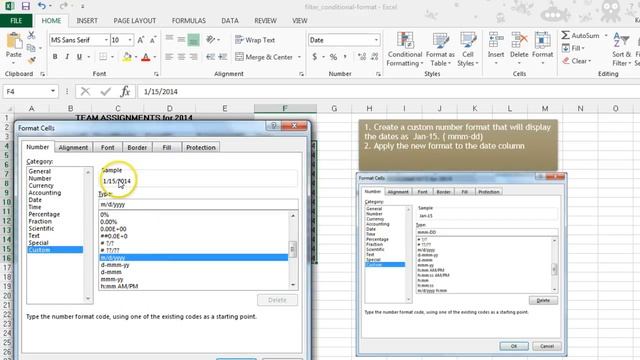Switch to REVIEW ribbon tab

pyautogui.click(x=265, y=20)
